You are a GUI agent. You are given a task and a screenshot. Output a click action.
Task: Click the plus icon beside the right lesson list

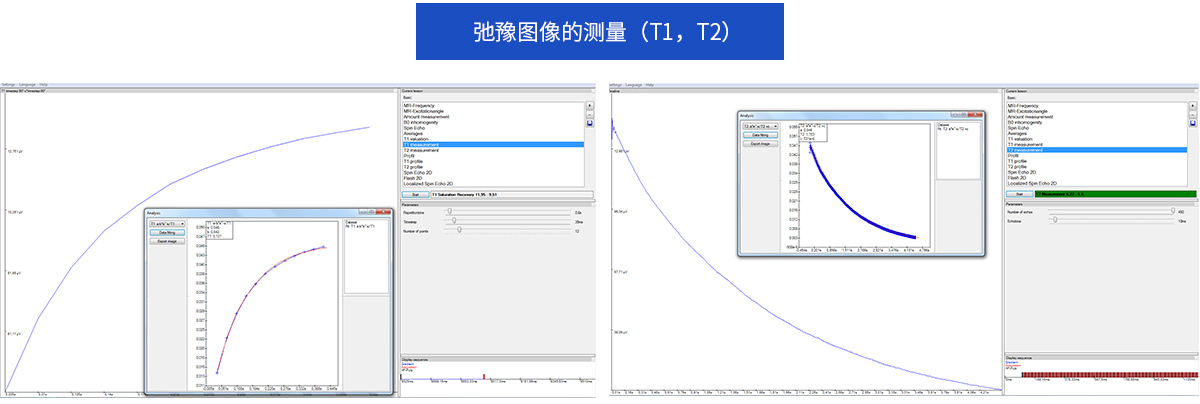1194,105
